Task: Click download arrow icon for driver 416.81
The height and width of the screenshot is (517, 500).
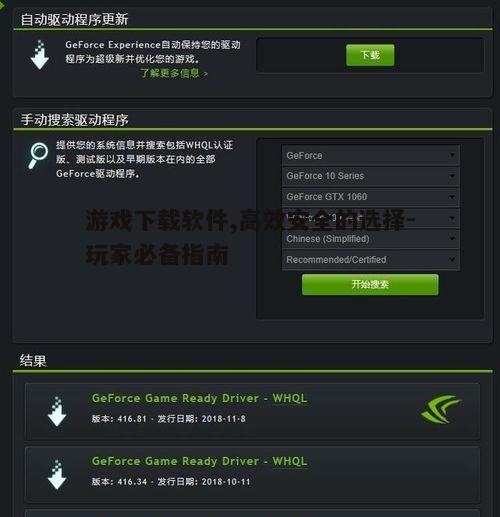Action: tap(57, 411)
